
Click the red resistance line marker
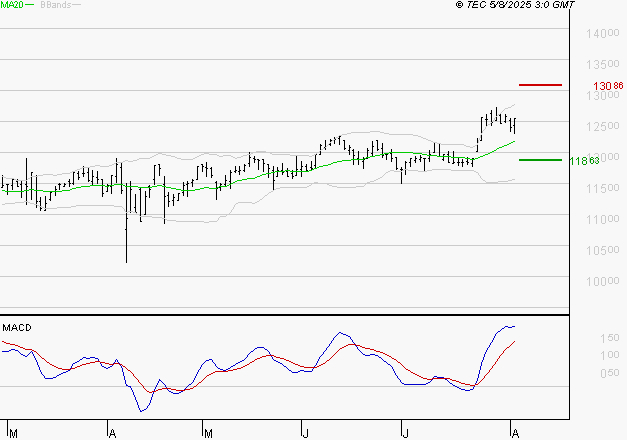540,85
